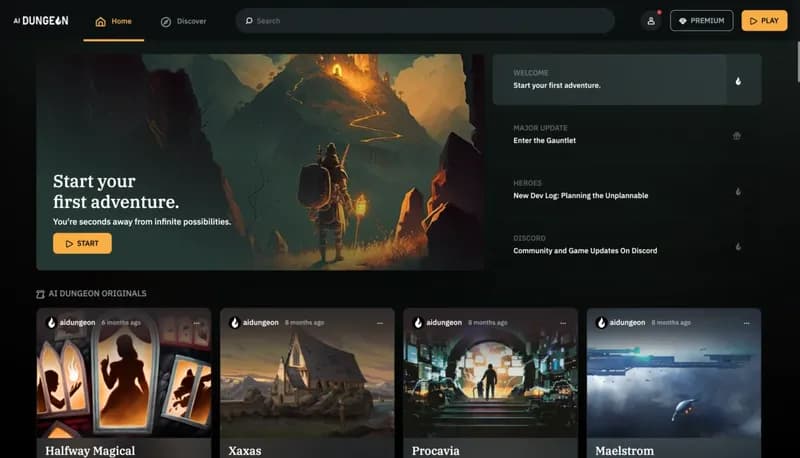Click the Premium button

702,21
